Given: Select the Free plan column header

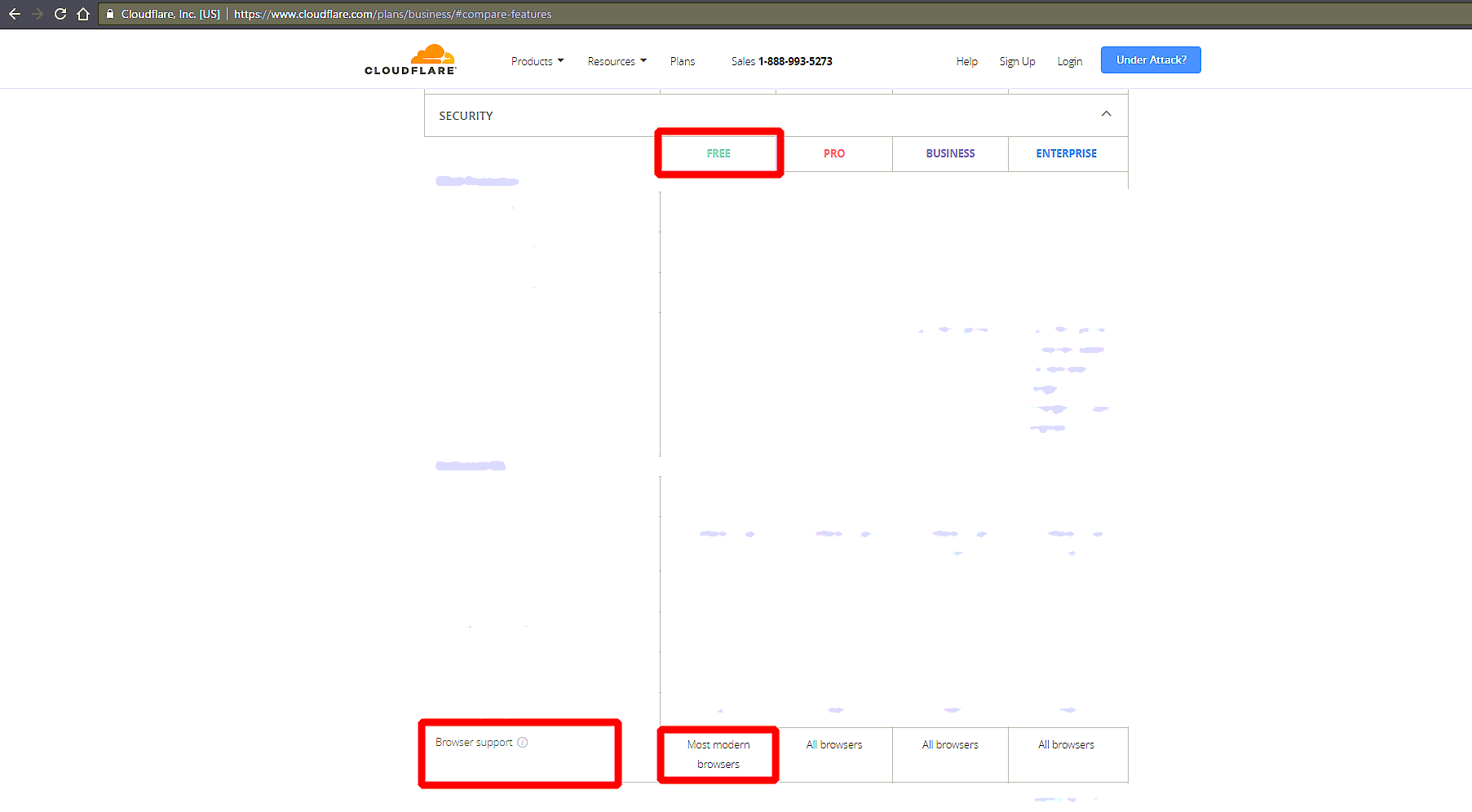Looking at the screenshot, I should click(718, 153).
